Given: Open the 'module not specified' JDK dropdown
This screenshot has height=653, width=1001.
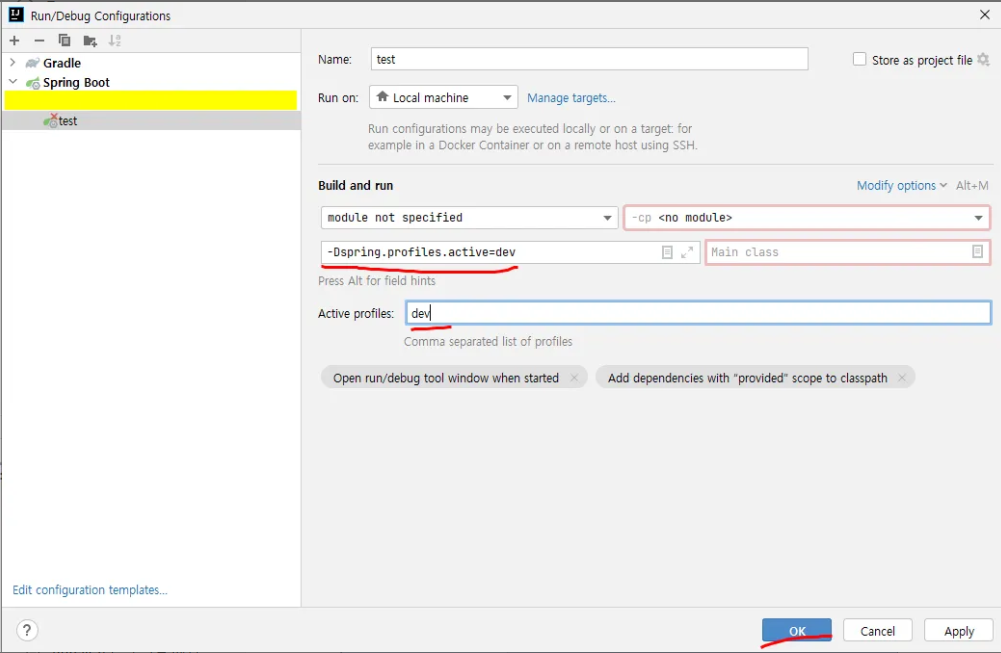Looking at the screenshot, I should point(469,218).
